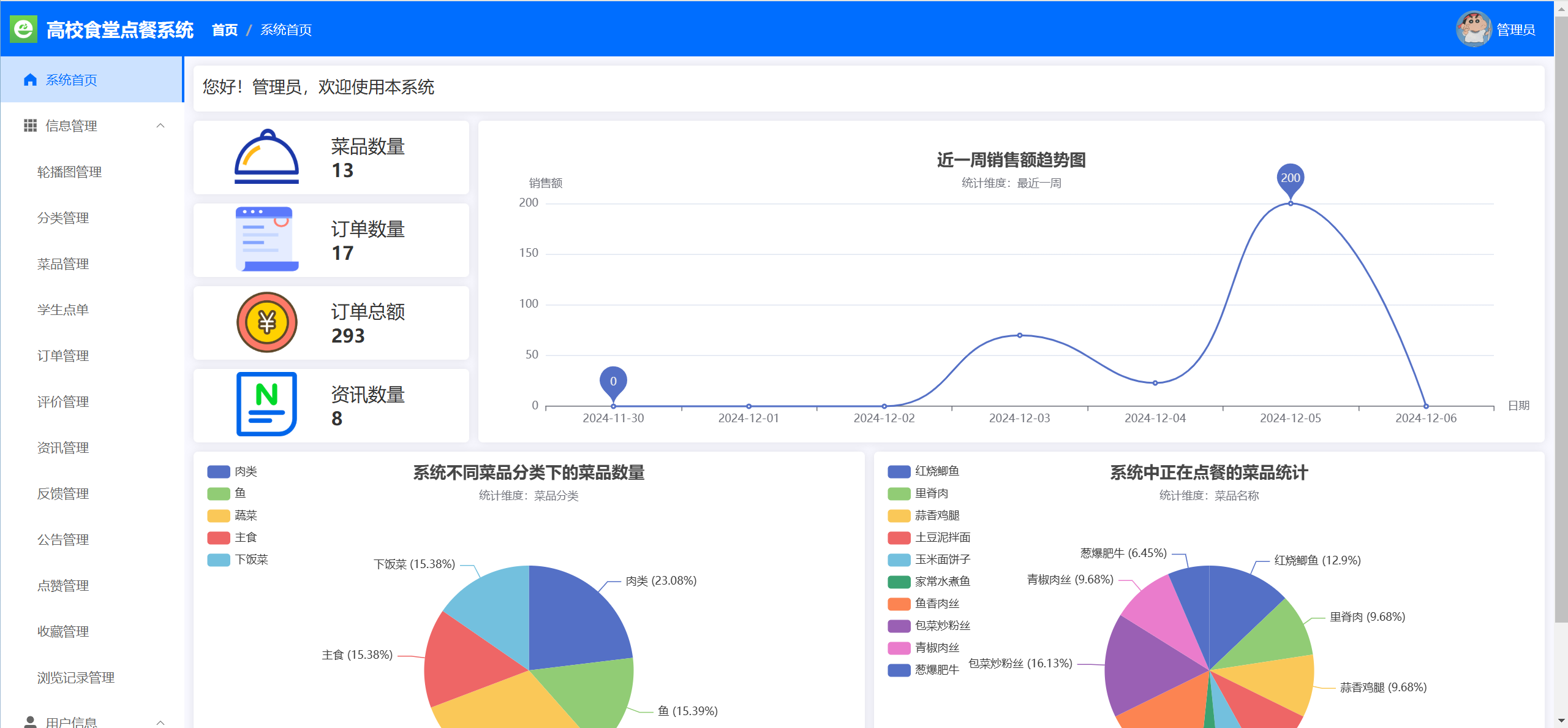The width and height of the screenshot is (1568, 728).
Task: Collapse the 用户信息 menu chevron
Action: [x=160, y=722]
